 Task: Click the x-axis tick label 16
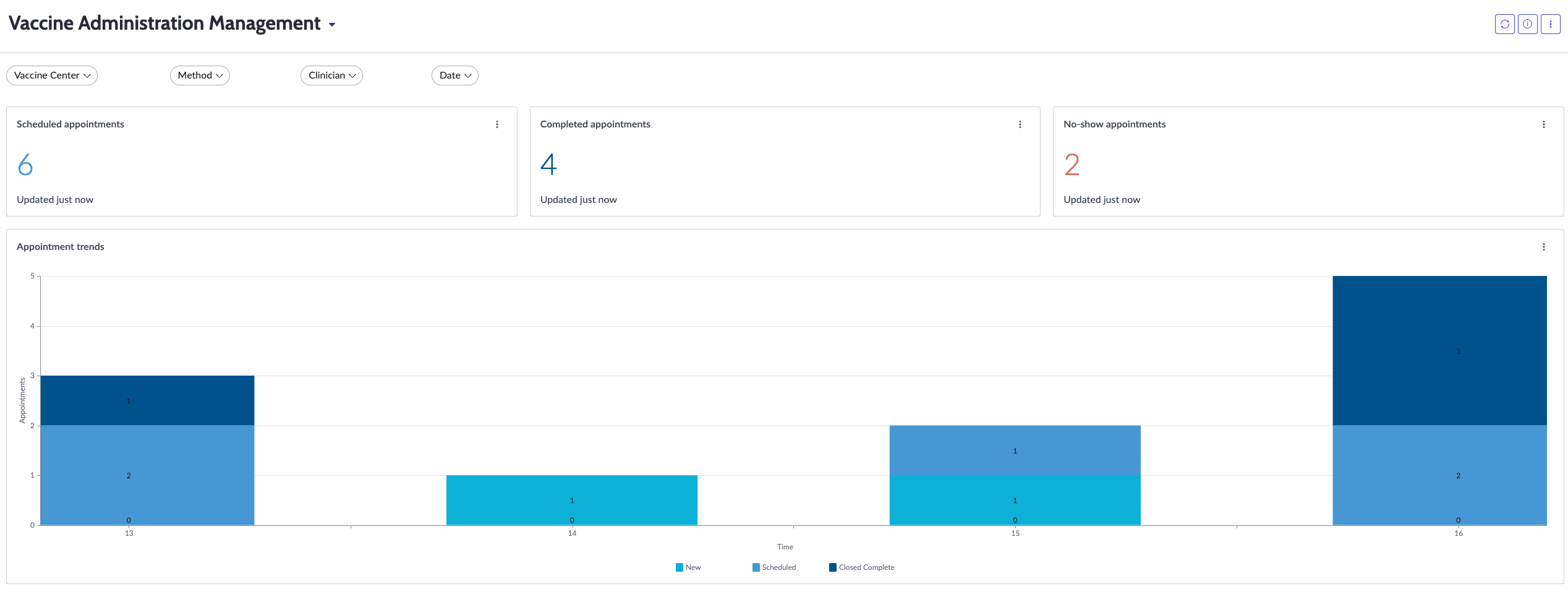(x=1459, y=533)
